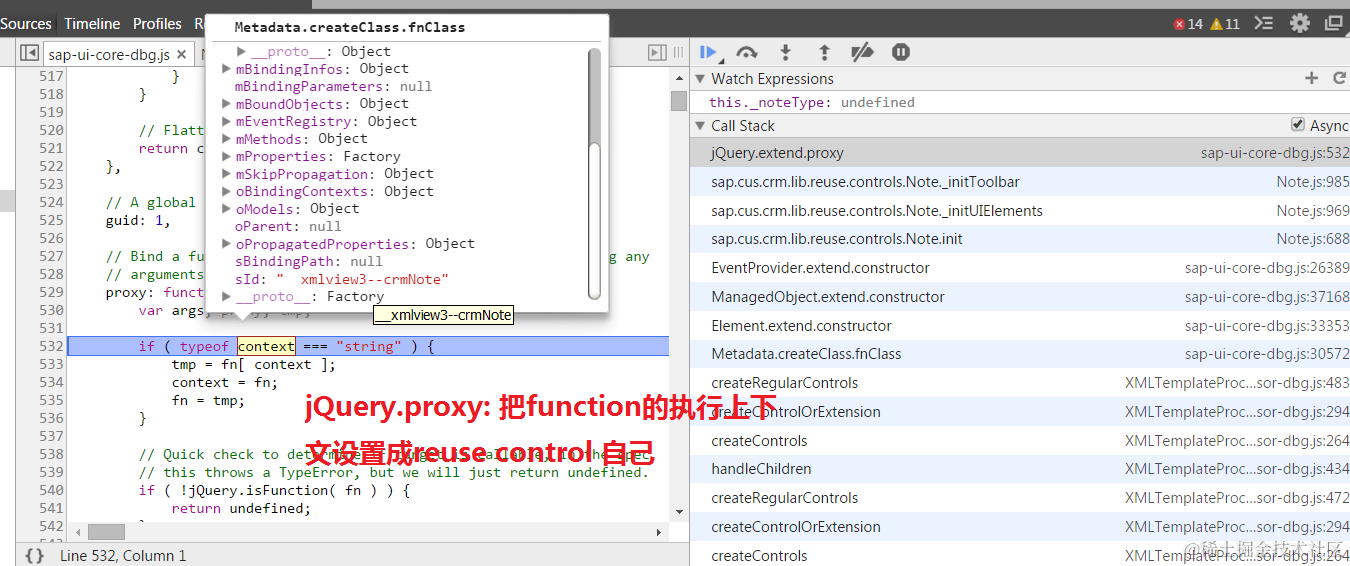Hide the debugger sidebar pane
1350x566 pixels.
tap(657, 52)
